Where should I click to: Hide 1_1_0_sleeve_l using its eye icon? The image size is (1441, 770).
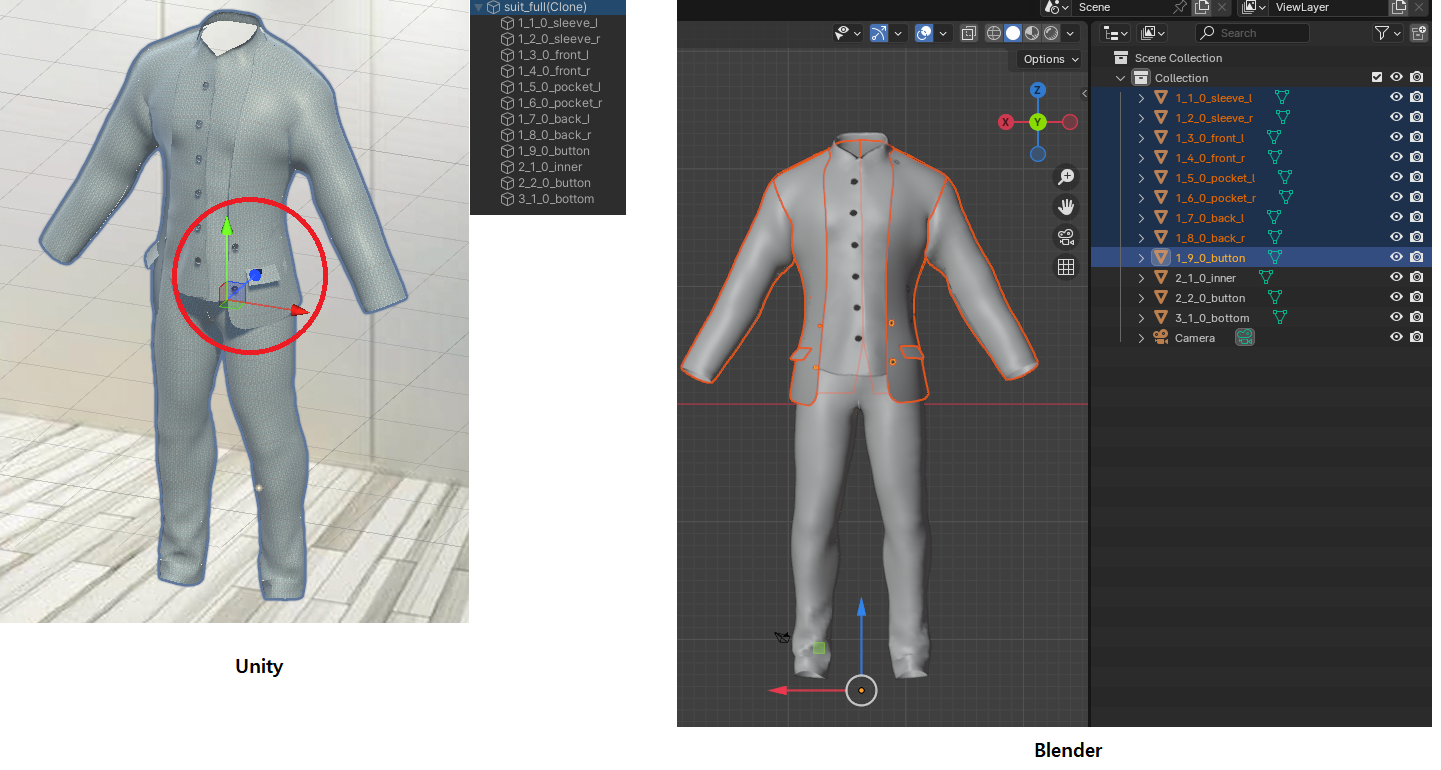click(x=1397, y=98)
